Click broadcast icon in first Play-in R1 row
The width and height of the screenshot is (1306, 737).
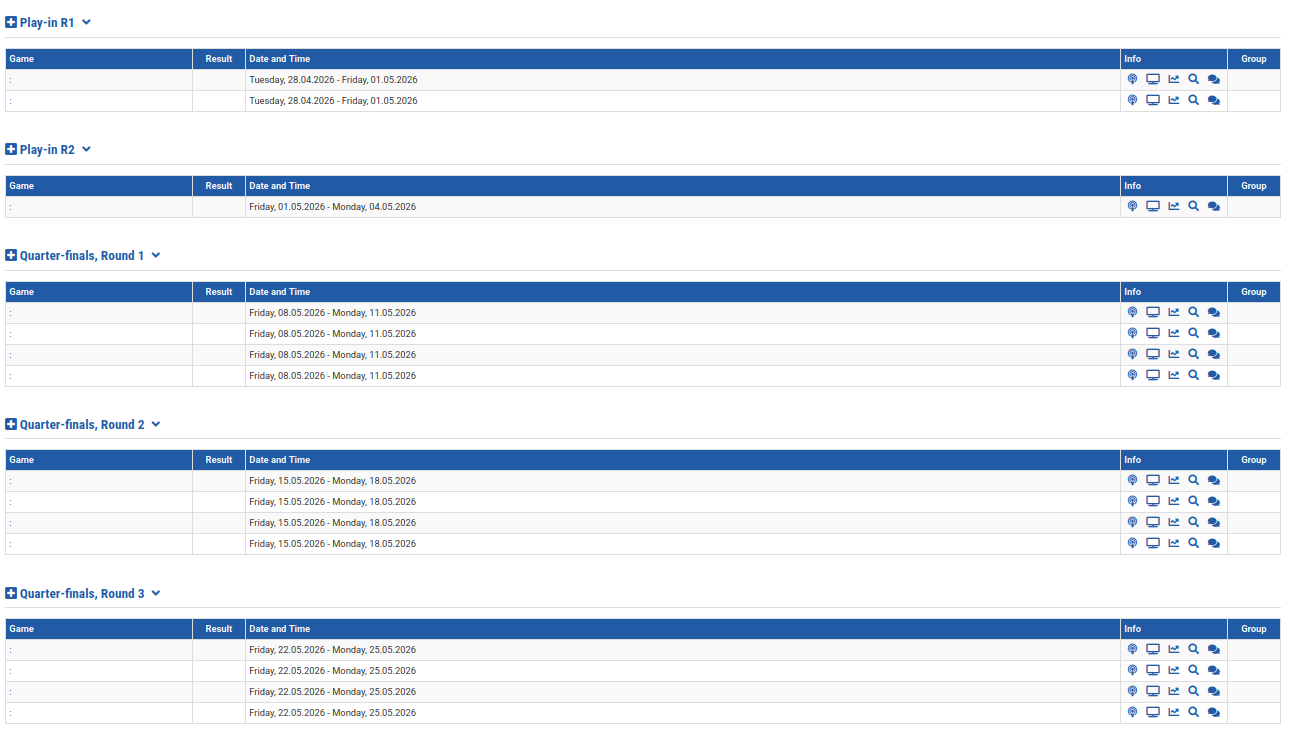[x=1132, y=80]
